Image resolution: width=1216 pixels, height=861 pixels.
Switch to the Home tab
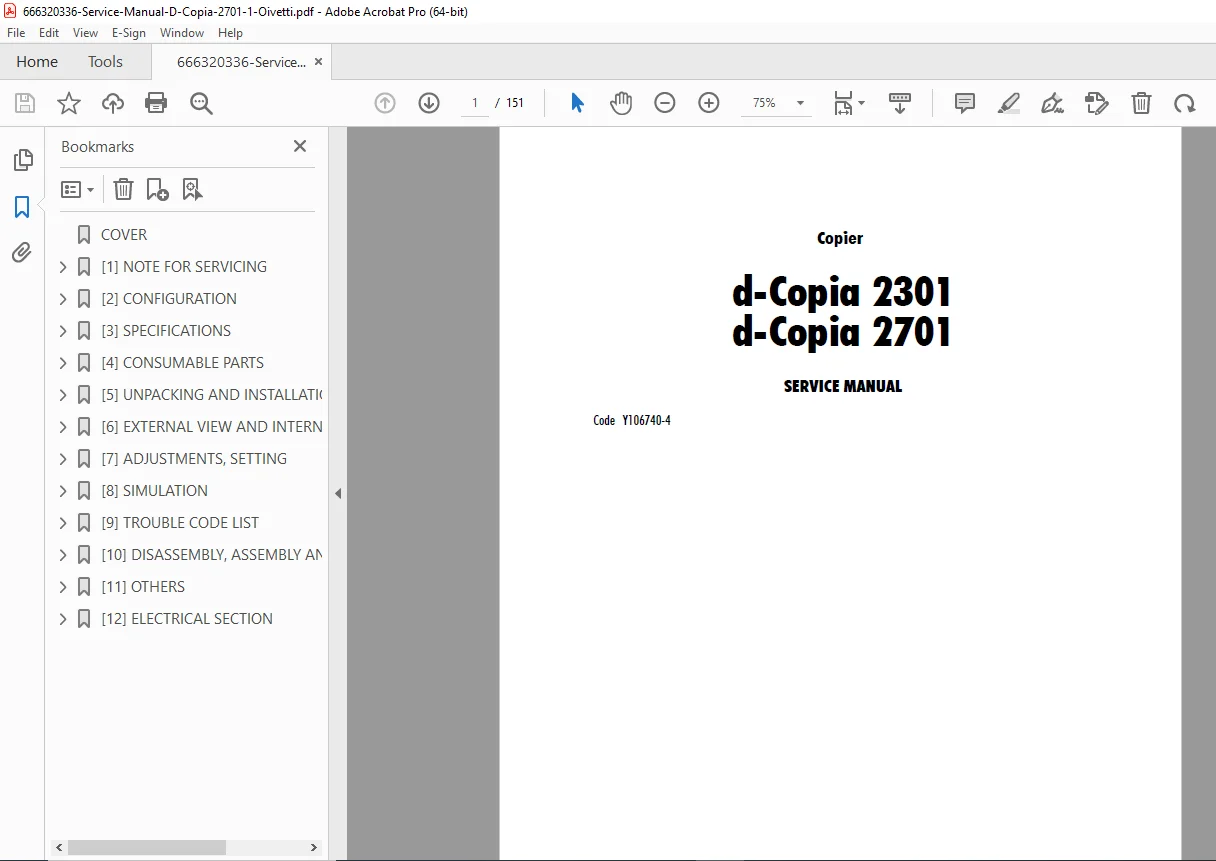coord(37,62)
